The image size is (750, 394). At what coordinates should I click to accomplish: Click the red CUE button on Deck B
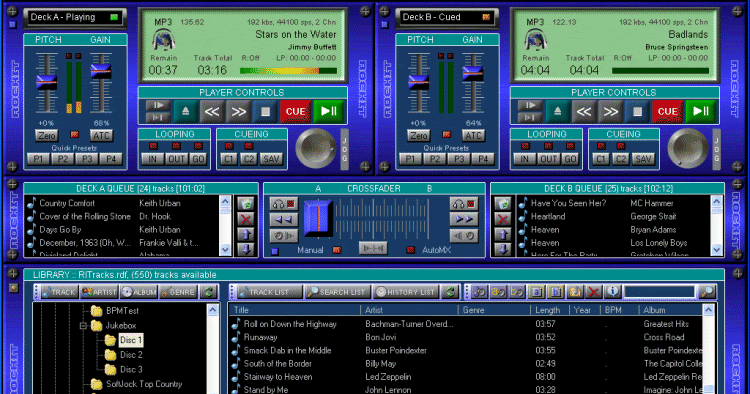[667, 112]
